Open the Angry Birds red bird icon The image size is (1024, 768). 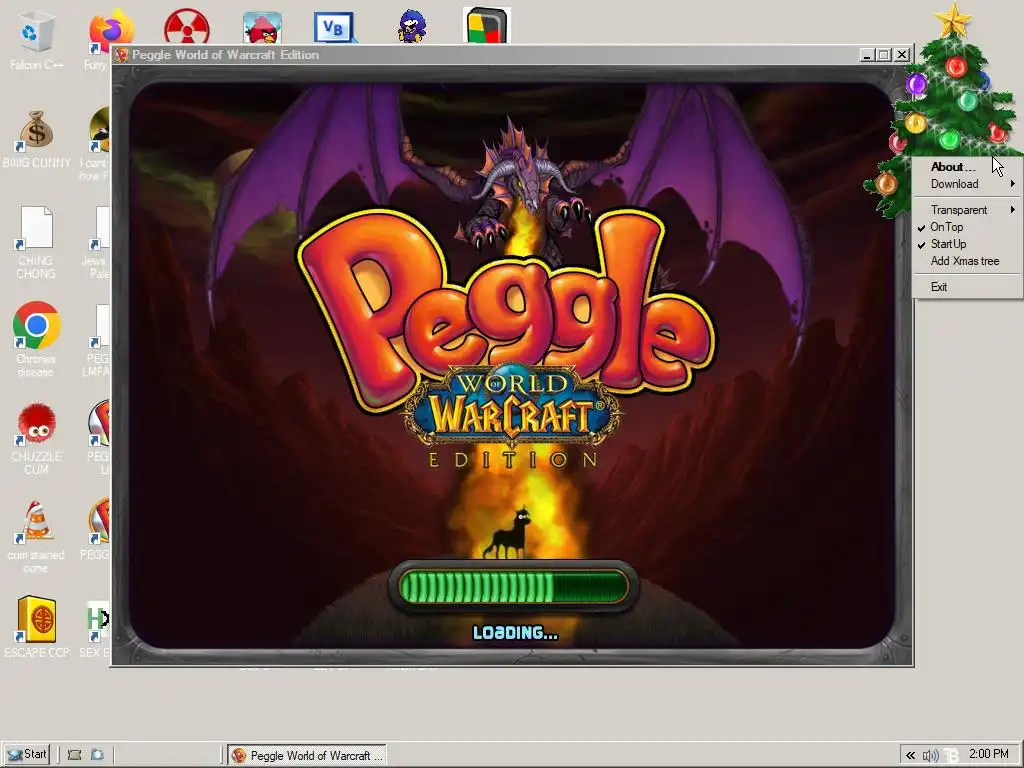point(263,28)
